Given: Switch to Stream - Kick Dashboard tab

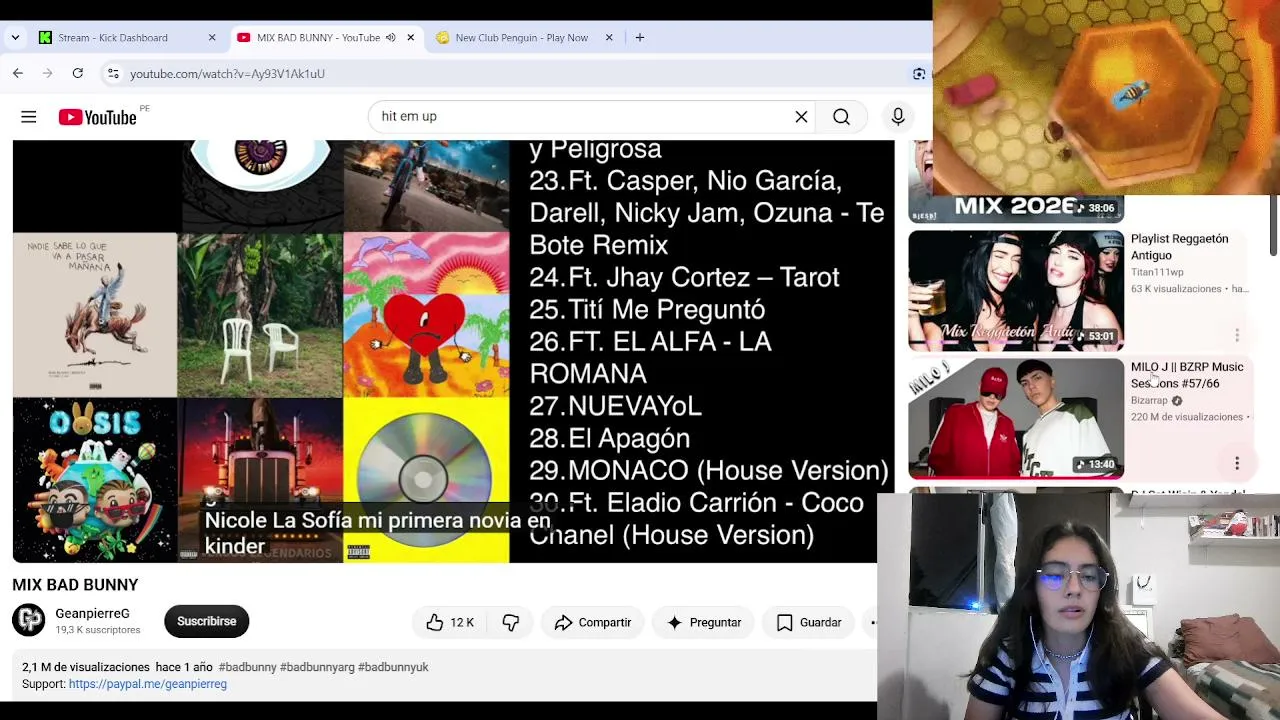Looking at the screenshot, I should click(x=113, y=38).
